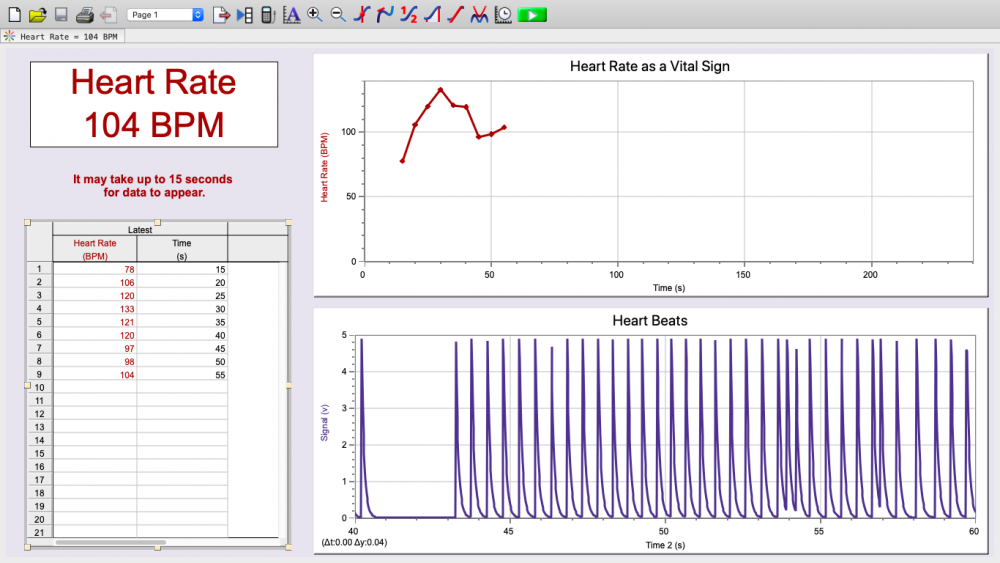
Task: Click heart rate cell with value 133
Action: 94,309
